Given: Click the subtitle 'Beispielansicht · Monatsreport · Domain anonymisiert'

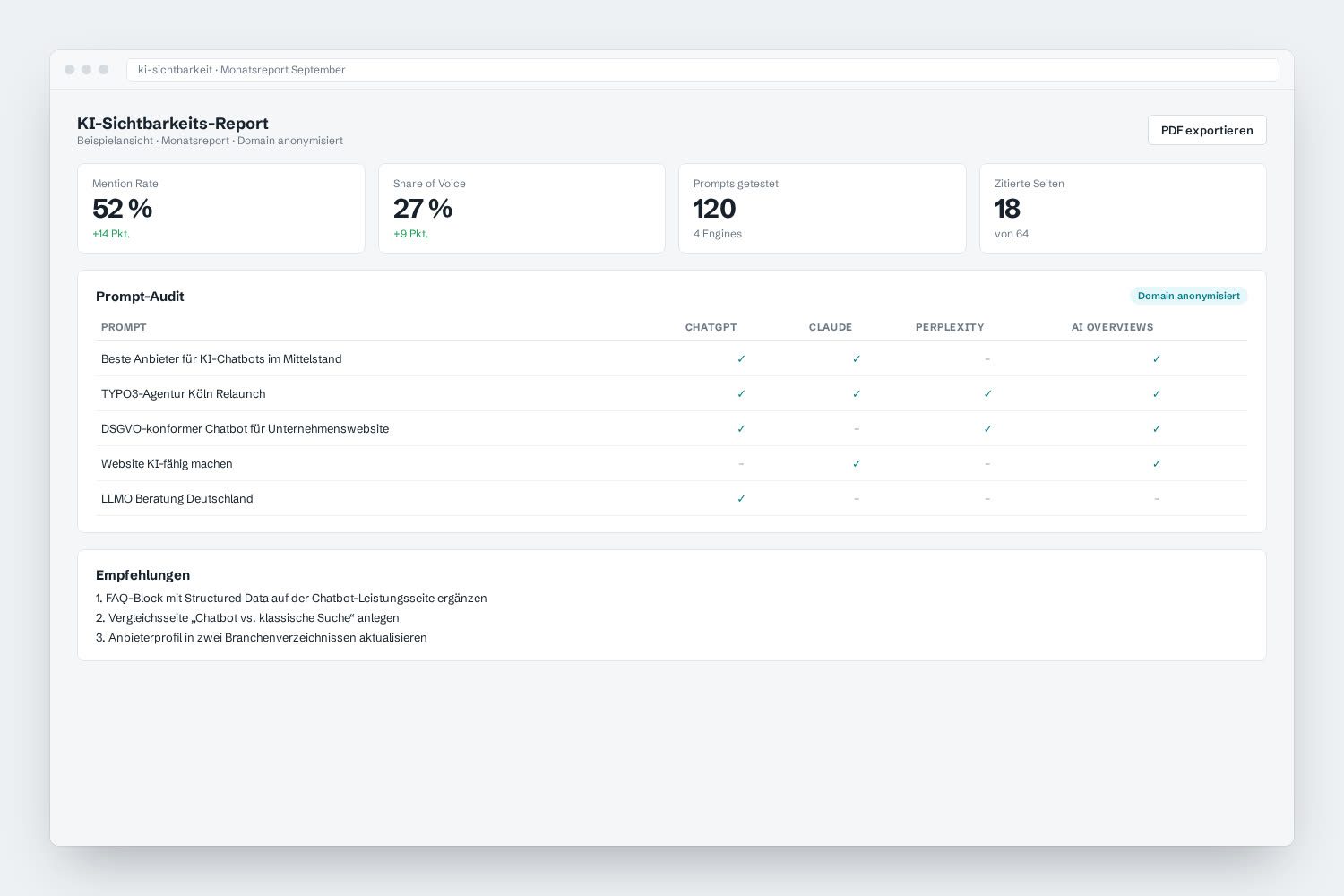Looking at the screenshot, I should (x=210, y=141).
